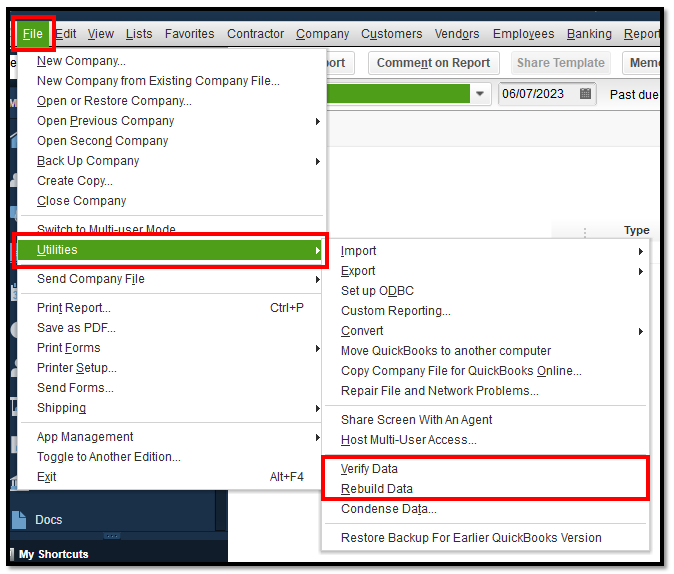This screenshot has width=674, height=574.
Task: Select Copy Company File for QuickBooks Online...
Action: tap(486, 371)
